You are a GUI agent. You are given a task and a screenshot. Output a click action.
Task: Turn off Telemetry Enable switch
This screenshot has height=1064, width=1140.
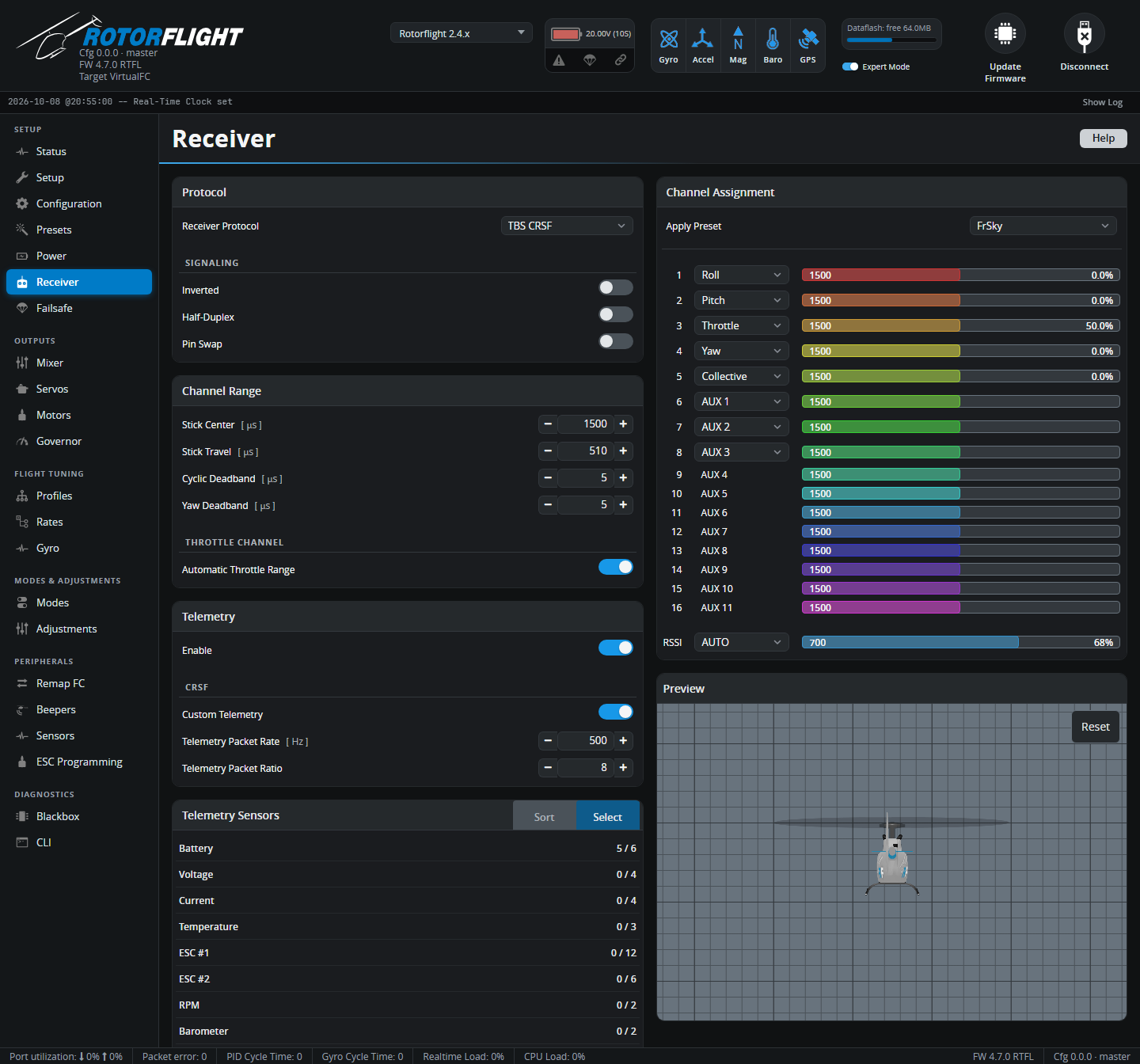pos(616,648)
